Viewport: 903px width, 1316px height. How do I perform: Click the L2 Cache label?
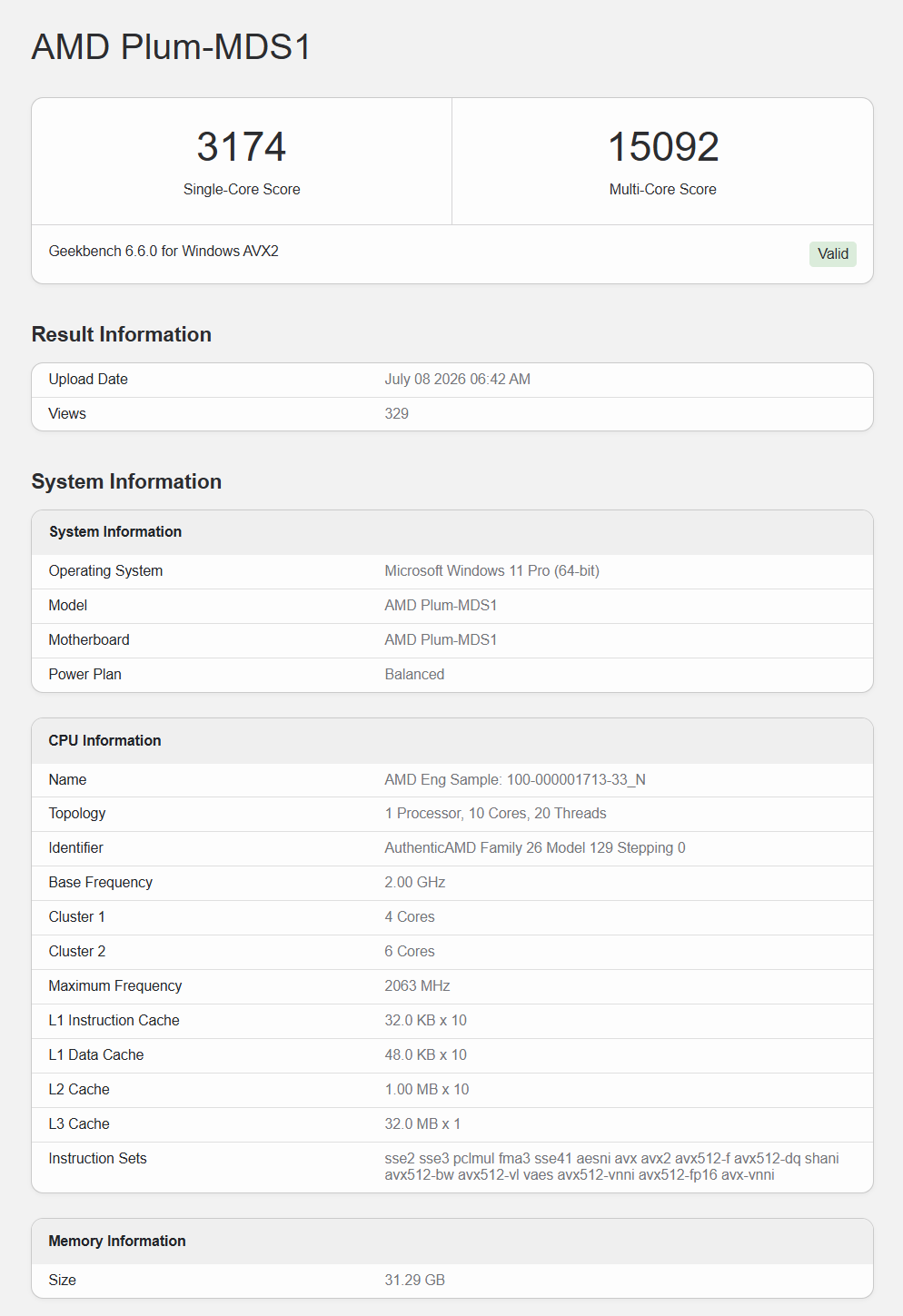[x=79, y=1089]
